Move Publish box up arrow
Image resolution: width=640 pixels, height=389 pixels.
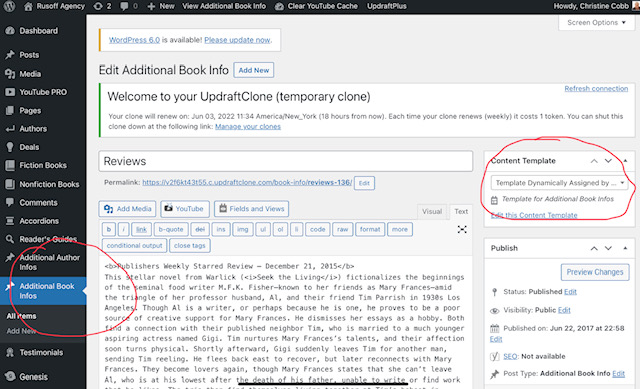pyautogui.click(x=594, y=248)
